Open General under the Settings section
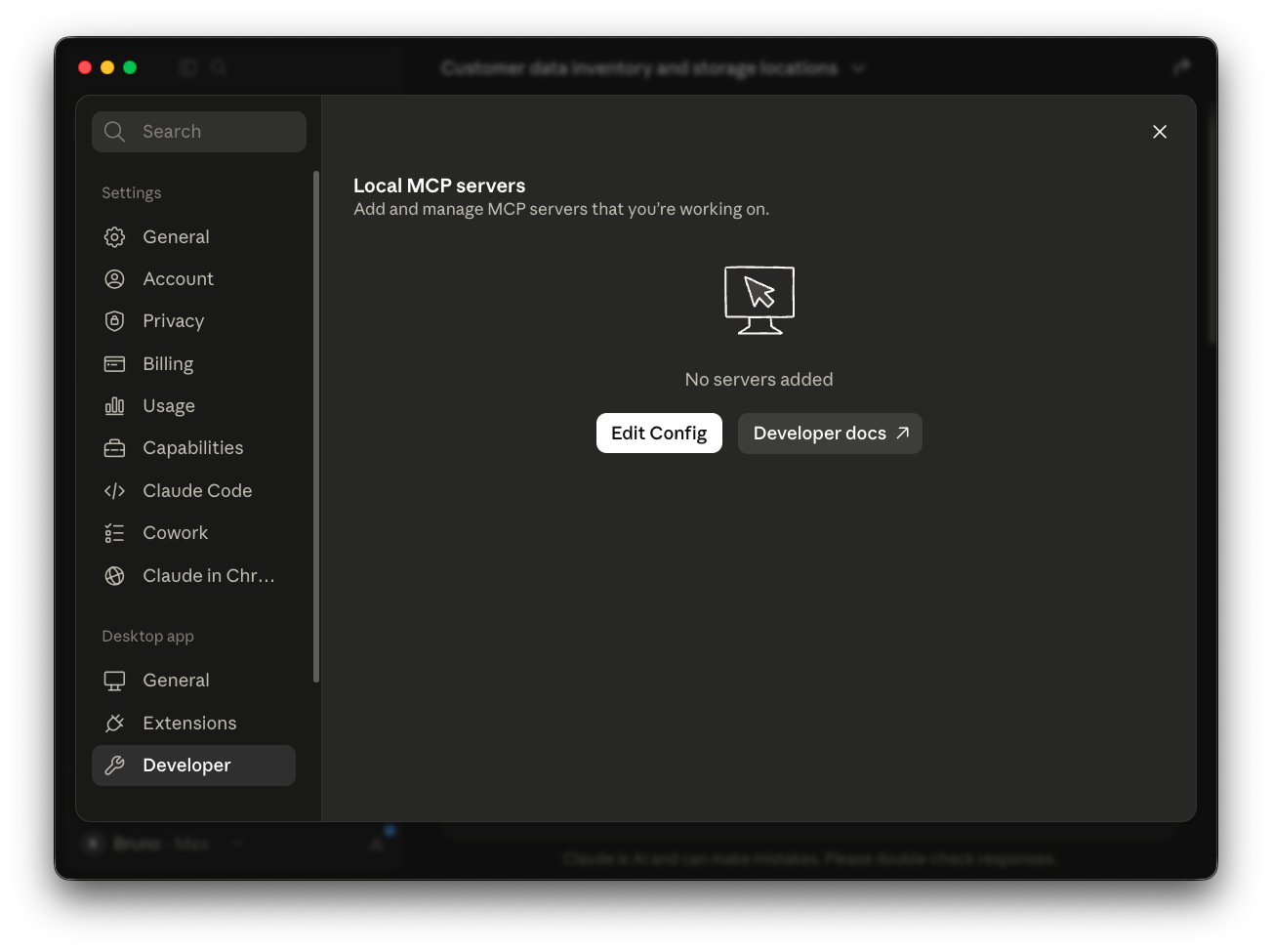This screenshot has height=952, width=1272. click(193, 237)
